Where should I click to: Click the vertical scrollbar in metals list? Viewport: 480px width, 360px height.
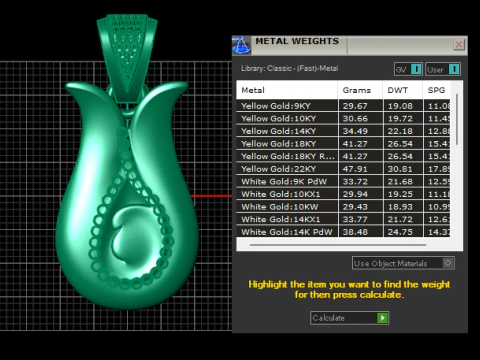pyautogui.click(x=457, y=120)
